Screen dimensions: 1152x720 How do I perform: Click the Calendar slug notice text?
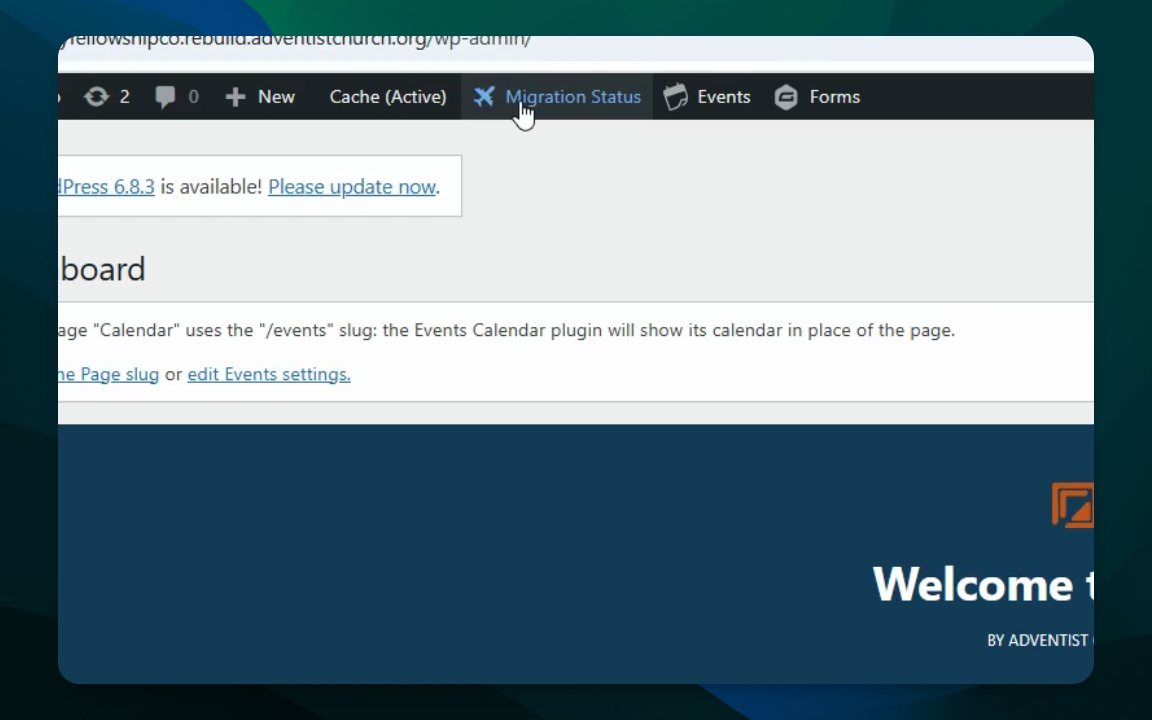[506, 330]
